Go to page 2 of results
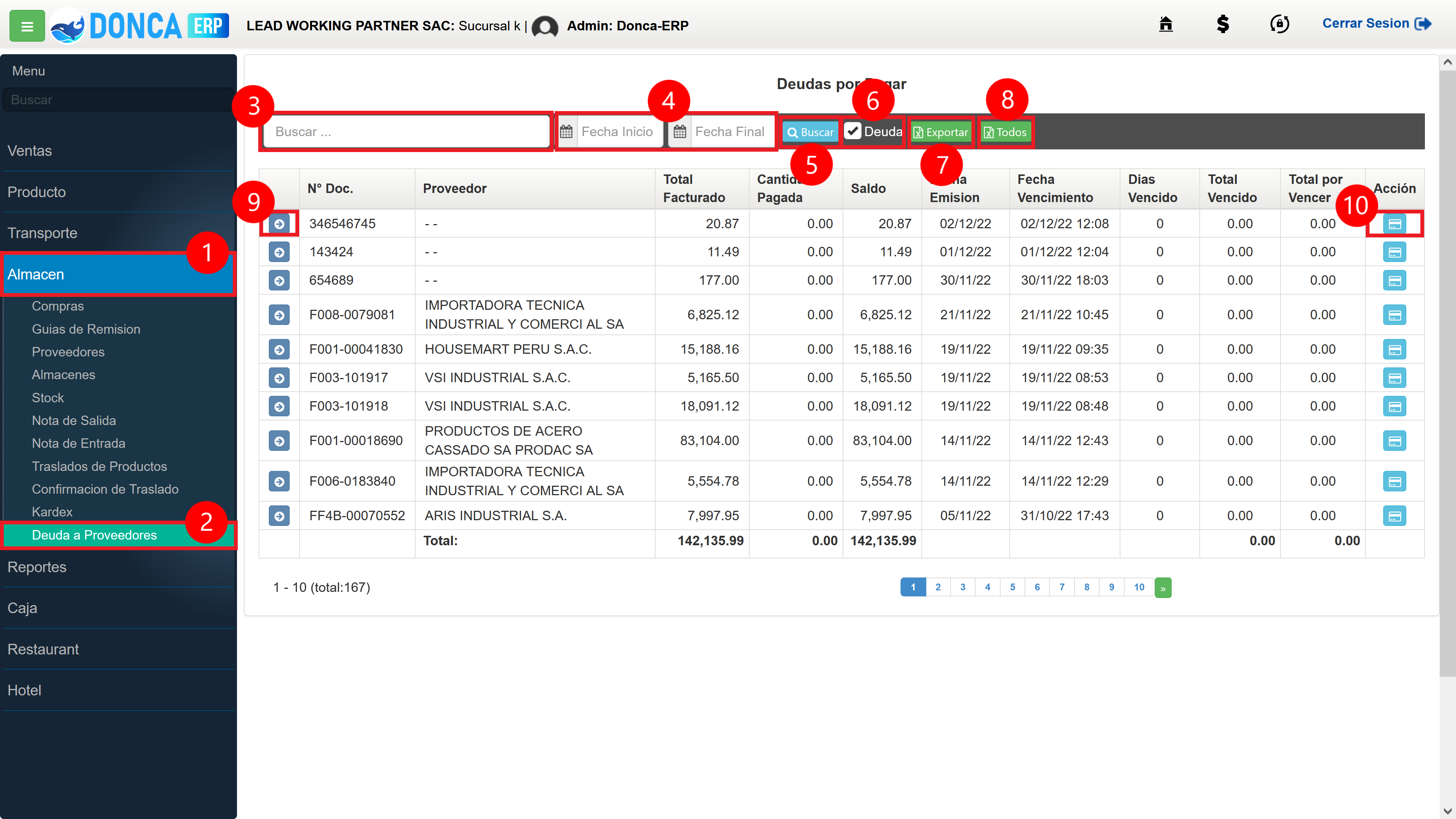Screen dimensions: 1456x819 pos(938,587)
